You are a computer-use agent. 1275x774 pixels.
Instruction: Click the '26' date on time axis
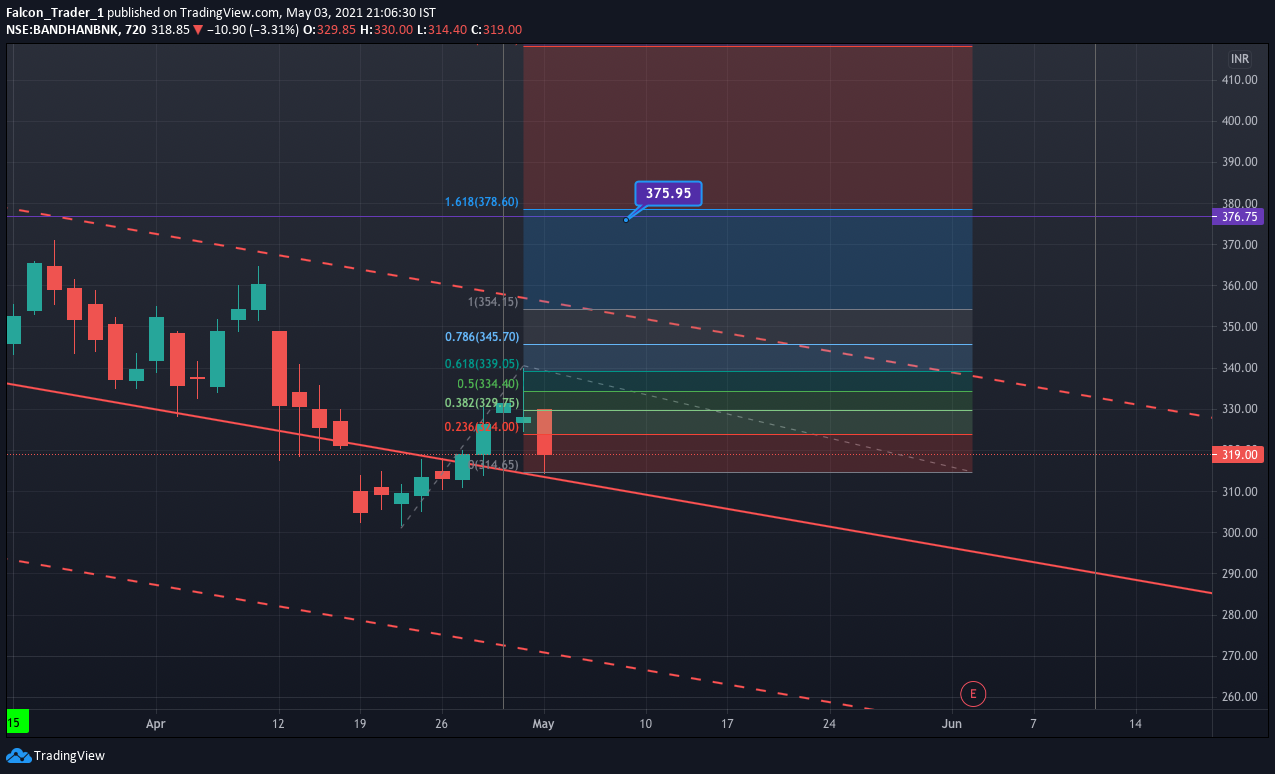441,722
